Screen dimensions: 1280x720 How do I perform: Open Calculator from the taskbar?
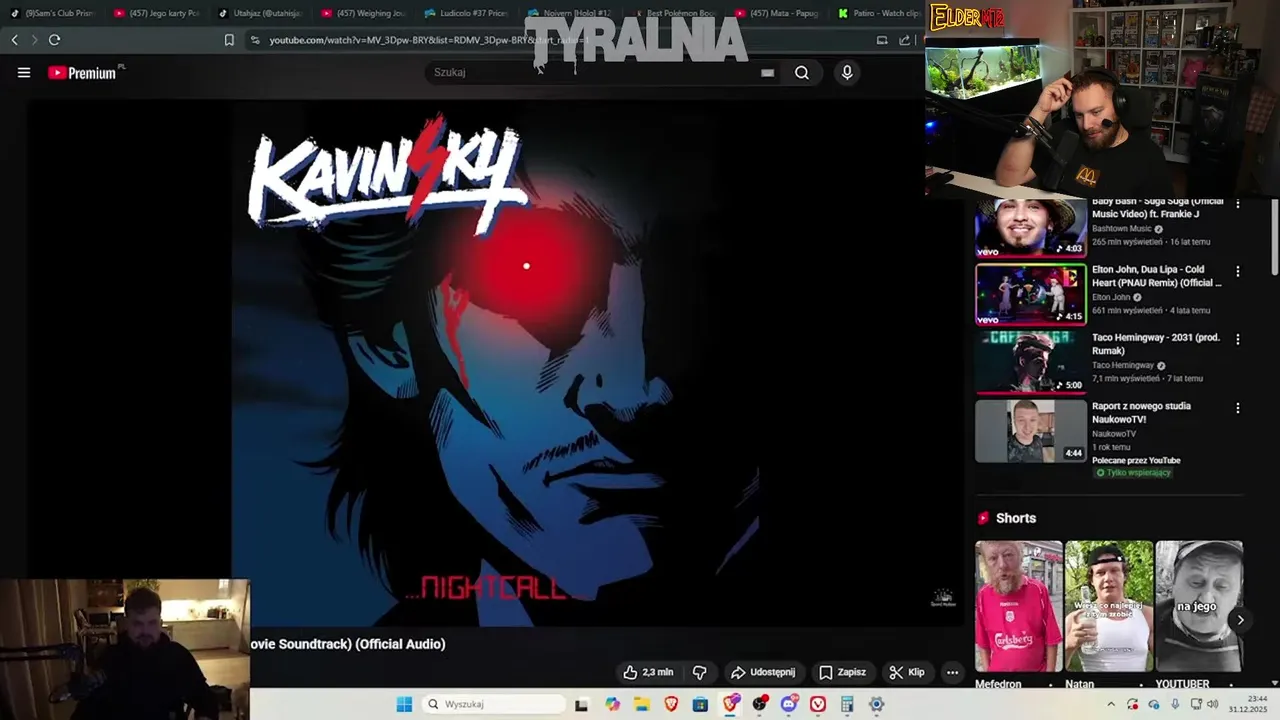pos(847,704)
